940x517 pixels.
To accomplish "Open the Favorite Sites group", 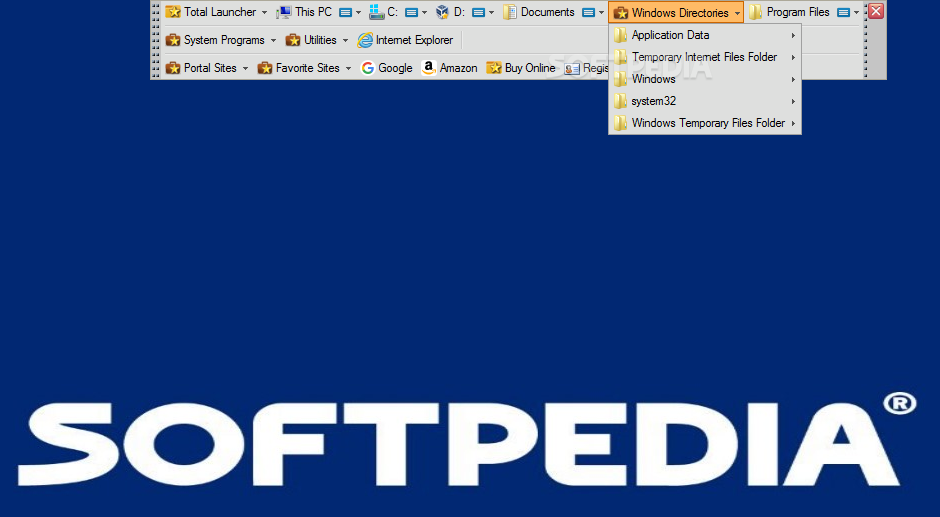I will pos(304,68).
